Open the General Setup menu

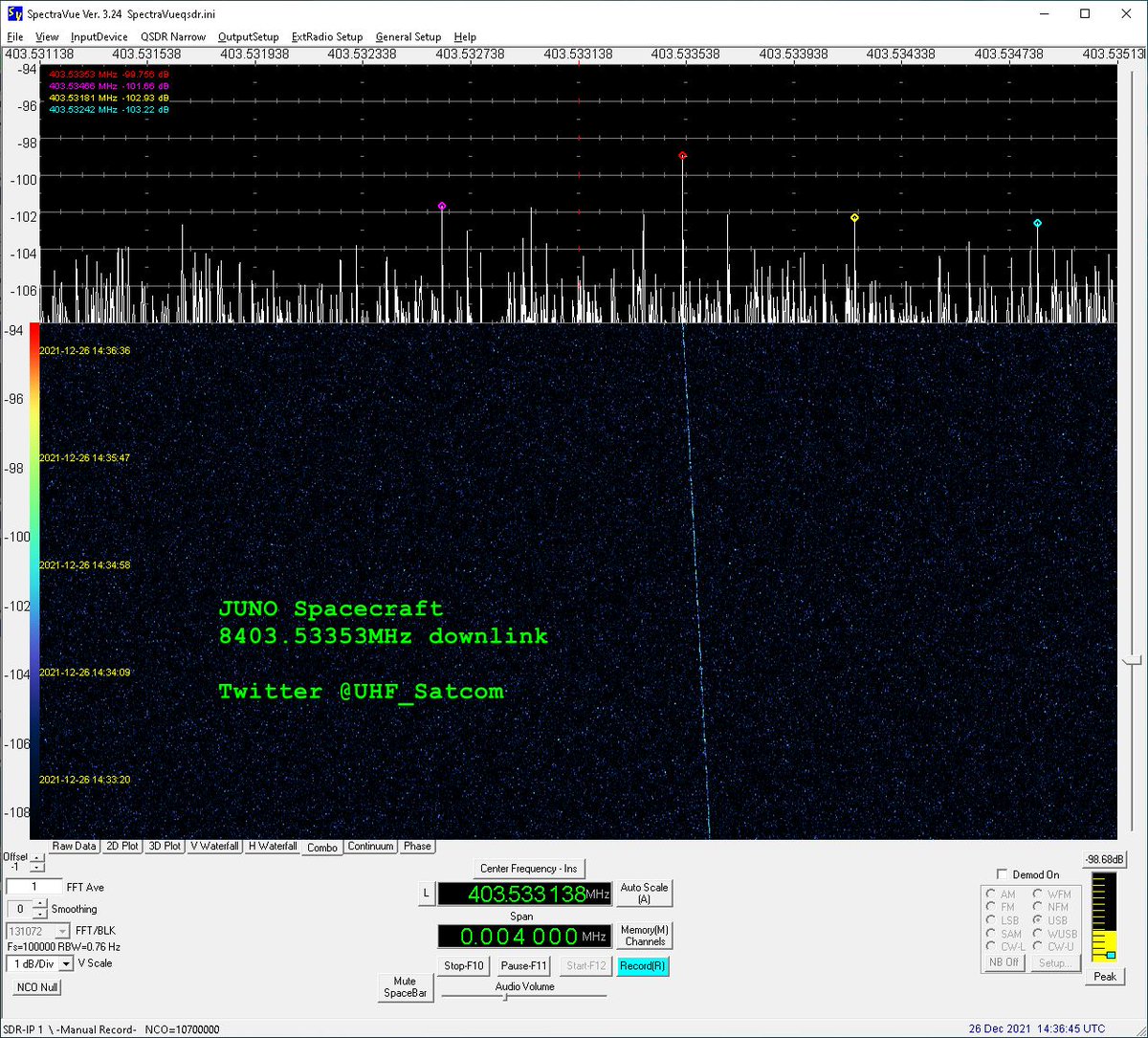[x=408, y=37]
